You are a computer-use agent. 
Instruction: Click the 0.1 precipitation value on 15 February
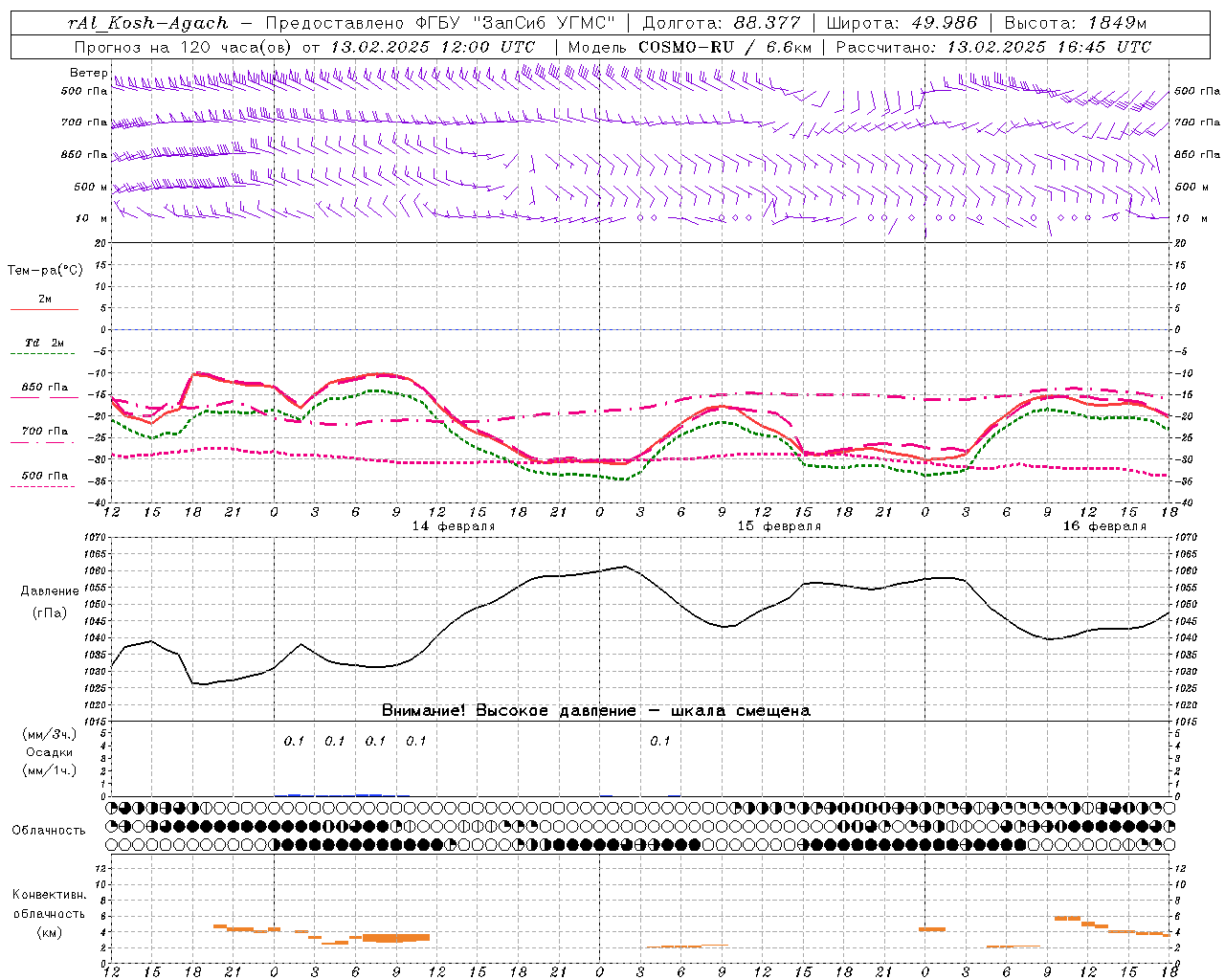click(659, 741)
